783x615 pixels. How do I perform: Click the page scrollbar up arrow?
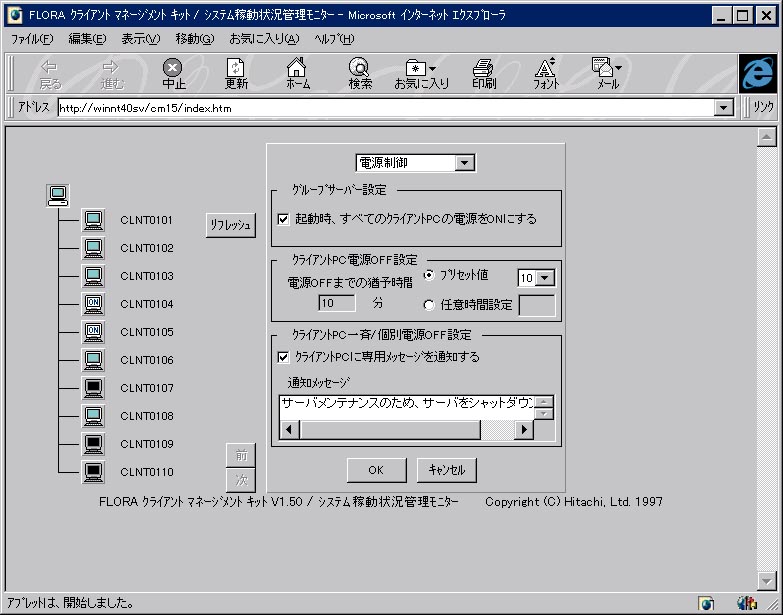767,137
